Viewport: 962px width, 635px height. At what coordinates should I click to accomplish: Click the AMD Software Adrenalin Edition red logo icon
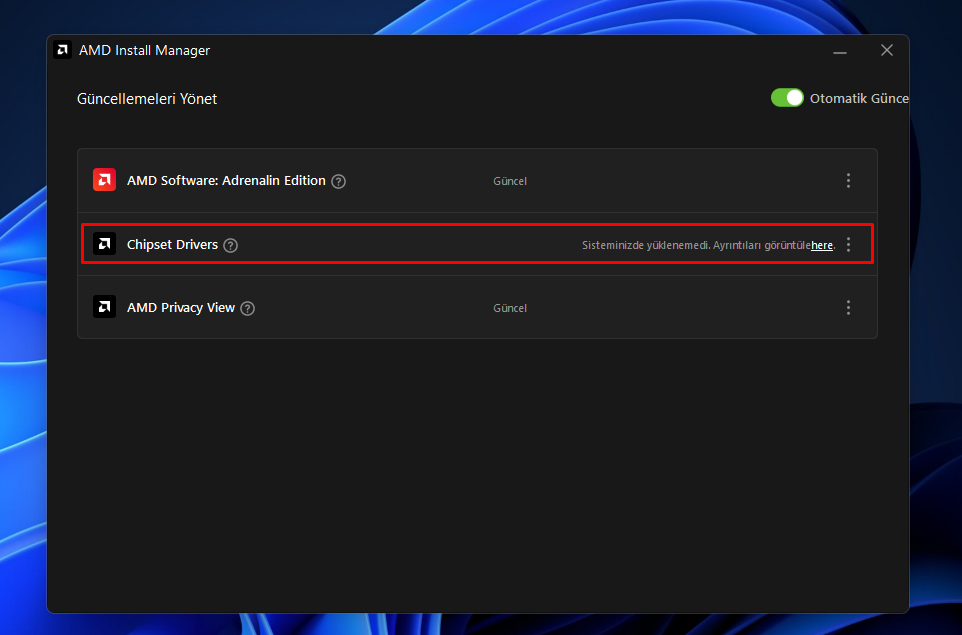pos(104,180)
